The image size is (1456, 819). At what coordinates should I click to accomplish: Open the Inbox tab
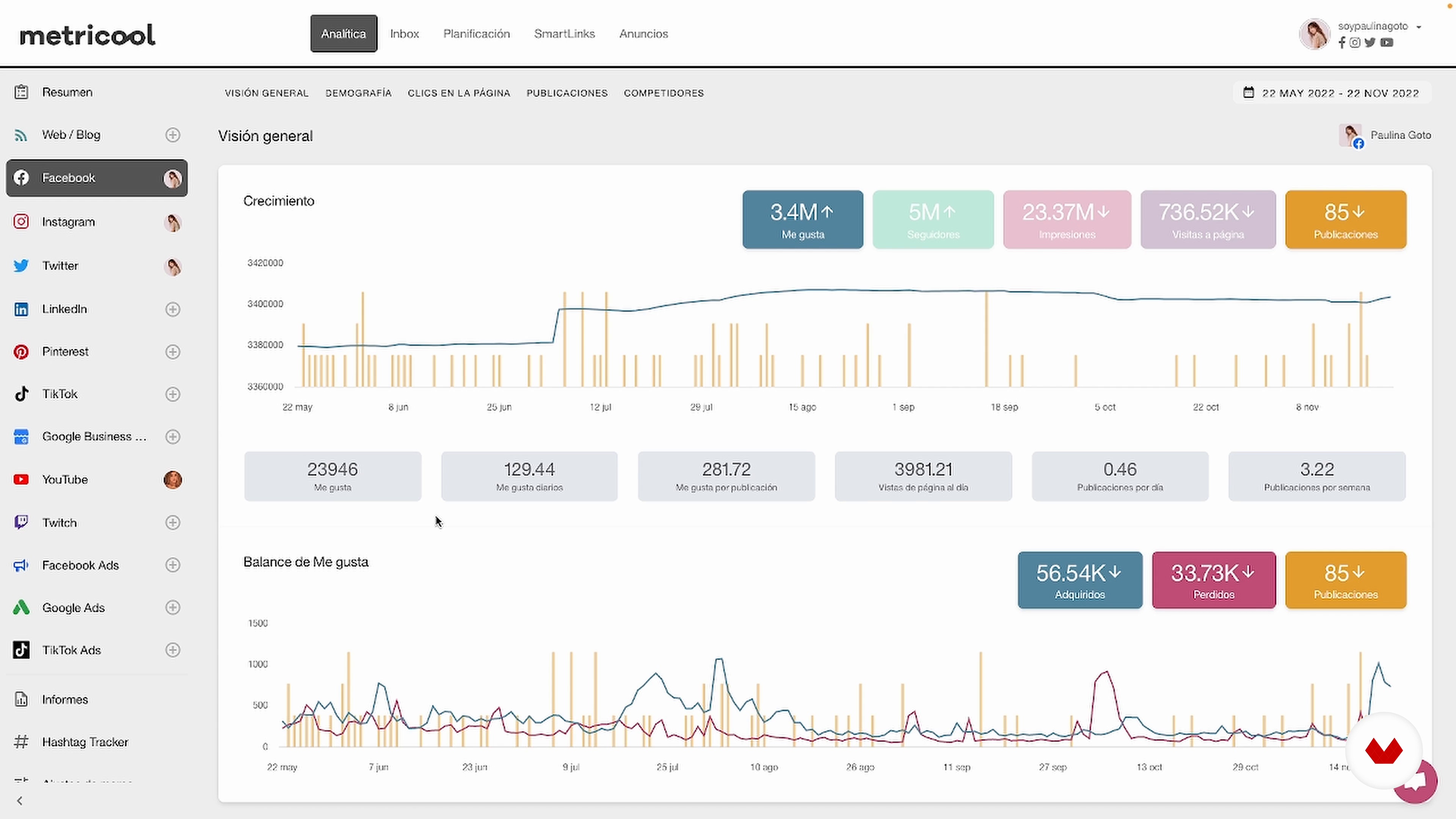point(405,34)
